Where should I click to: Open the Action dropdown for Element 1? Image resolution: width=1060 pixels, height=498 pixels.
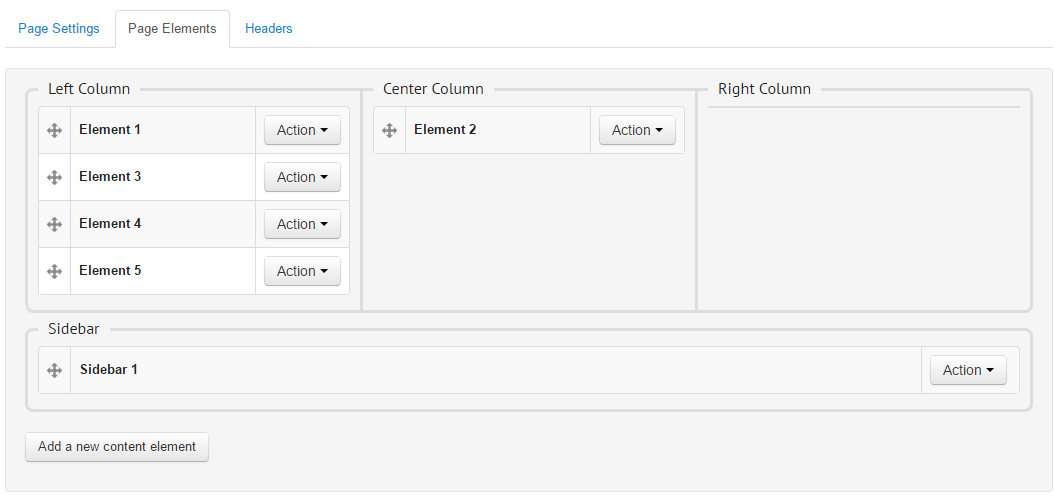[302, 130]
